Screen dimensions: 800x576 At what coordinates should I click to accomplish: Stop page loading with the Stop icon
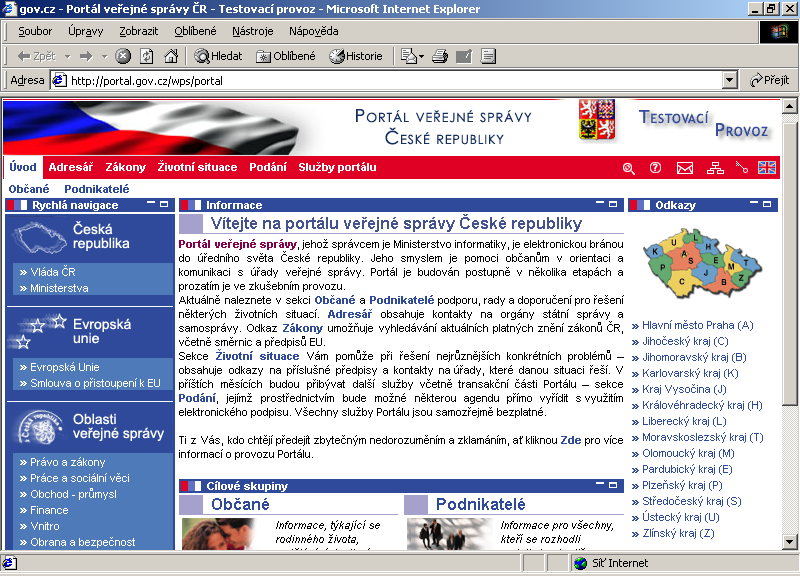pos(122,56)
